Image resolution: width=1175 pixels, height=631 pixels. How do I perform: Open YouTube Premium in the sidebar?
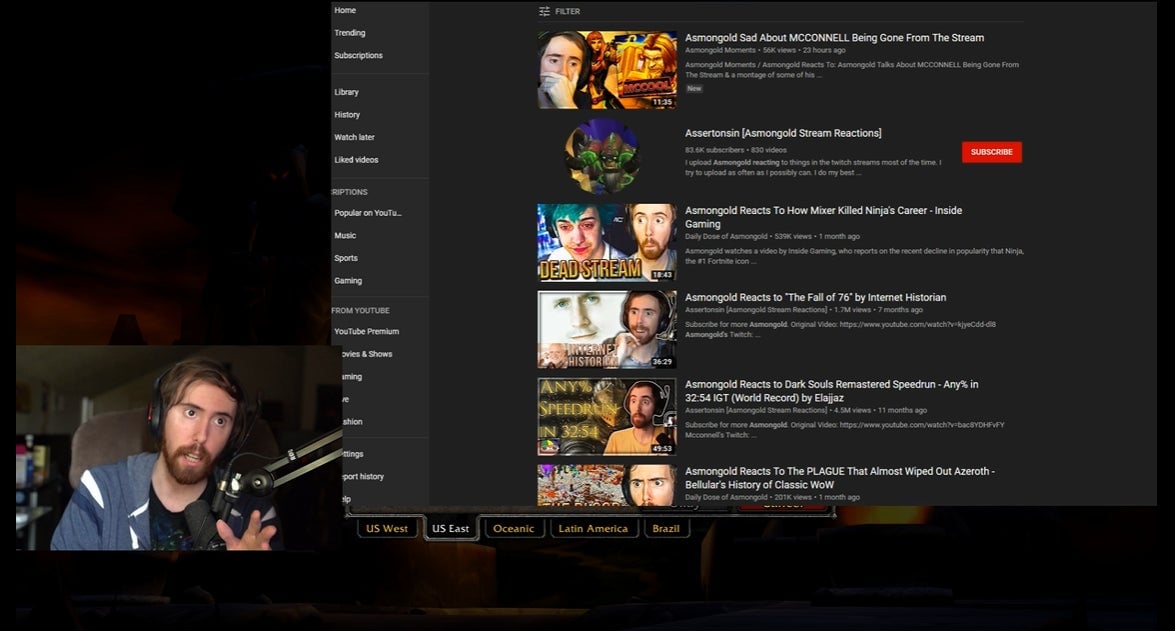coord(366,332)
